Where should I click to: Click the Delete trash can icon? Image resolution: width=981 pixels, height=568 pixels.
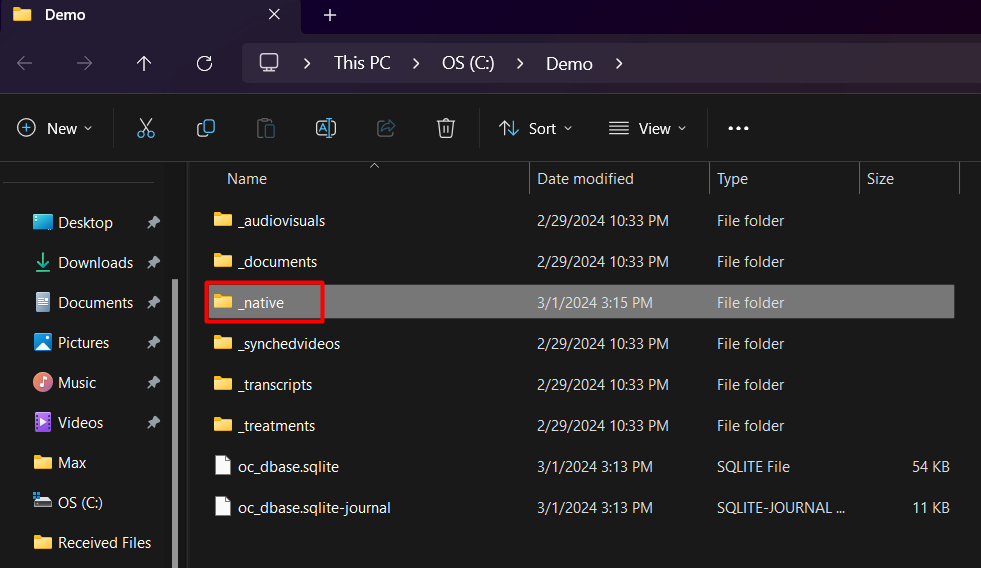[446, 128]
